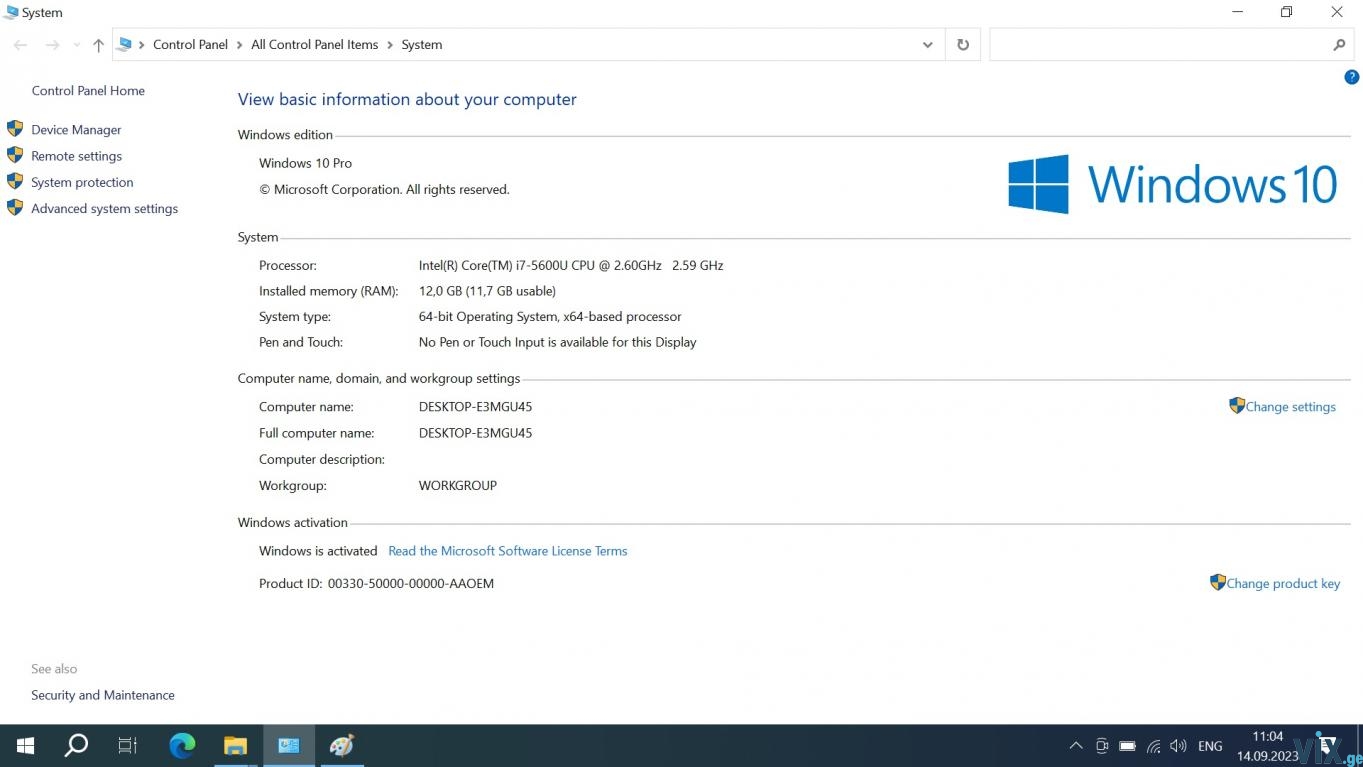1363x767 pixels.
Task: Refresh the System page
Action: tap(963, 45)
